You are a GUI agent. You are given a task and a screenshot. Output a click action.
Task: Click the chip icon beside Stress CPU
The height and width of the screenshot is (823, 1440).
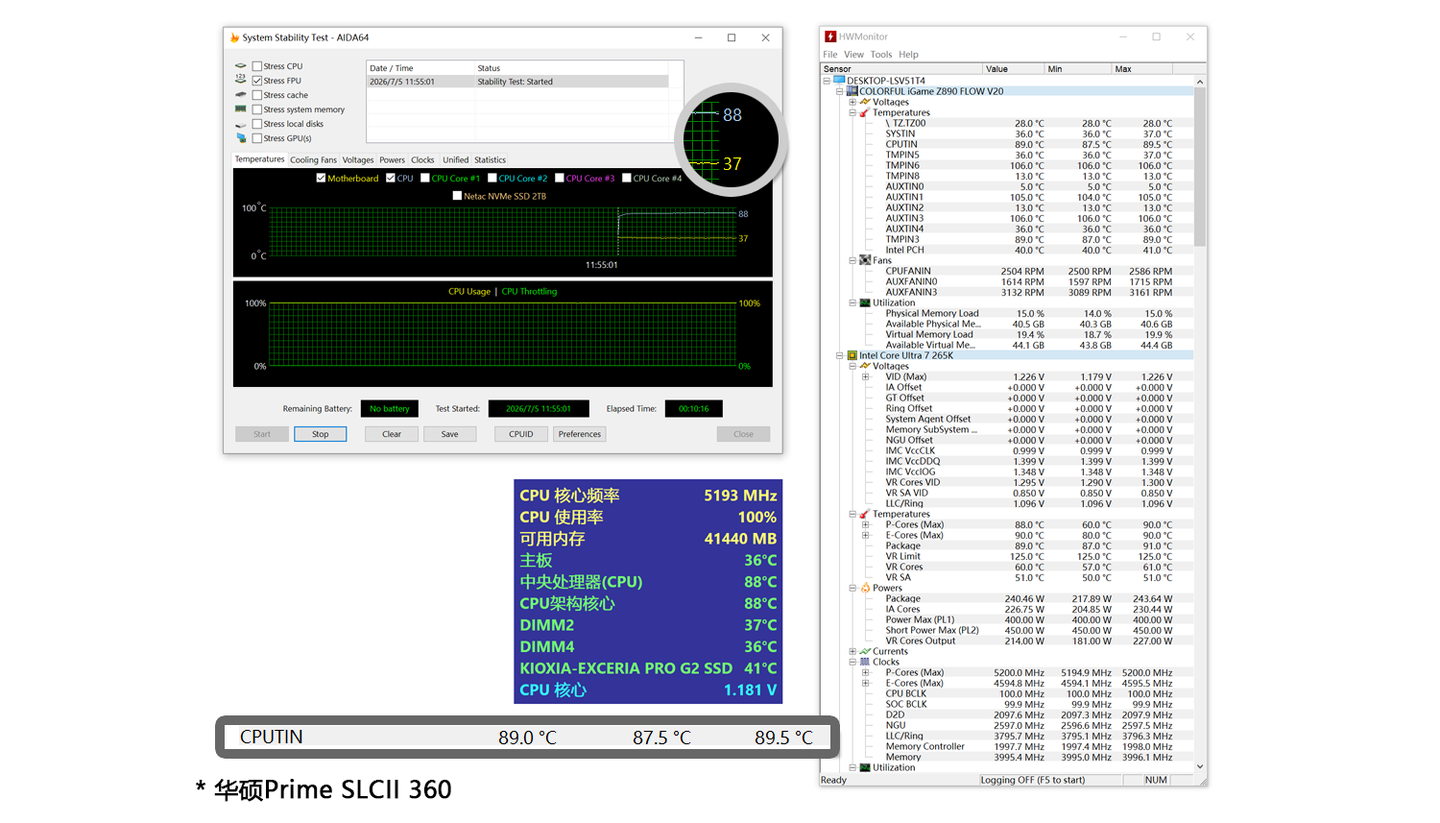(241, 66)
